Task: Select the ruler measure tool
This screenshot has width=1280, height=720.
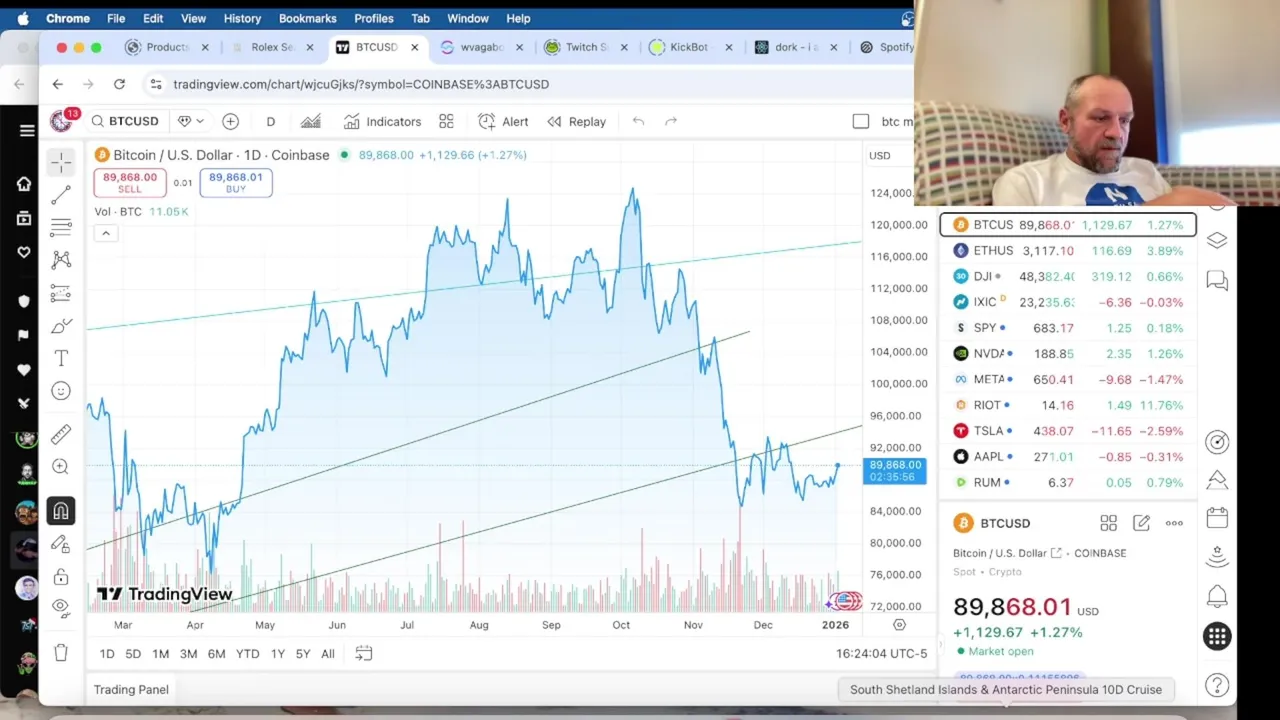Action: (x=61, y=434)
